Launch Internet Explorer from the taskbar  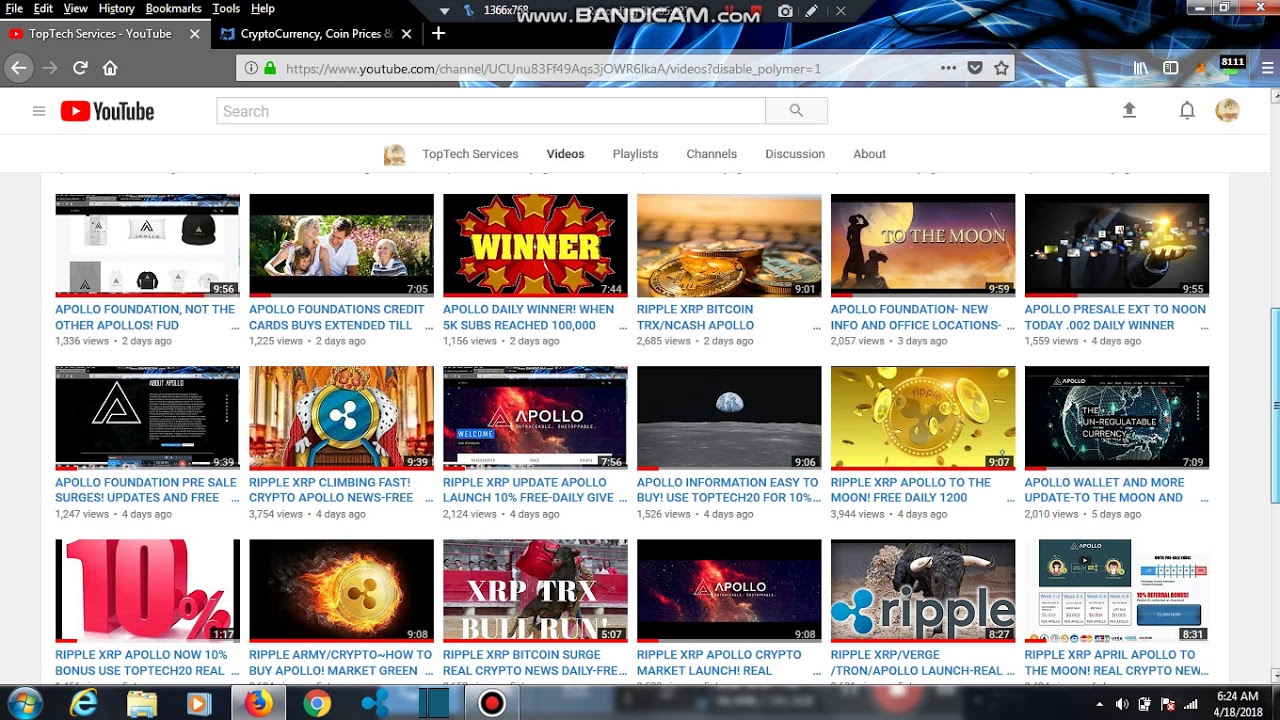point(84,703)
